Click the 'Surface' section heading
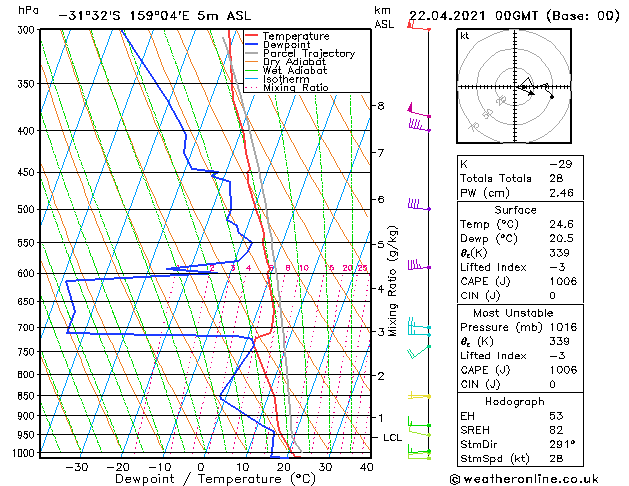Screen dimensions: 629x486 click(515, 210)
